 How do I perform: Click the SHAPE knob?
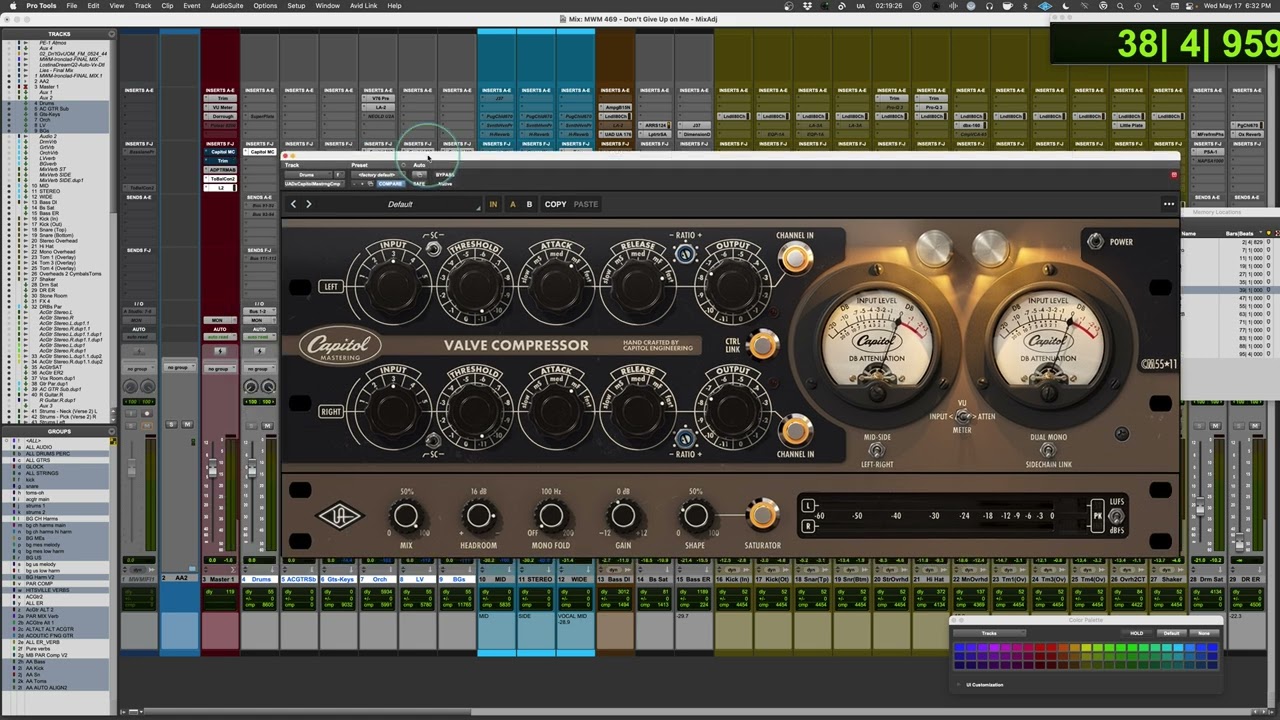tap(695, 516)
